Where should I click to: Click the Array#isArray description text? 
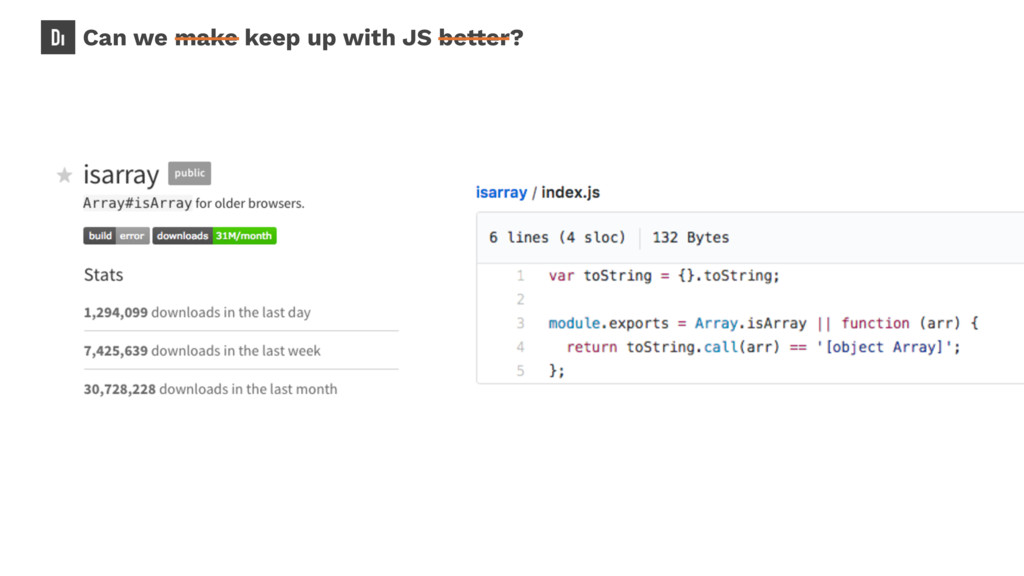(x=193, y=203)
